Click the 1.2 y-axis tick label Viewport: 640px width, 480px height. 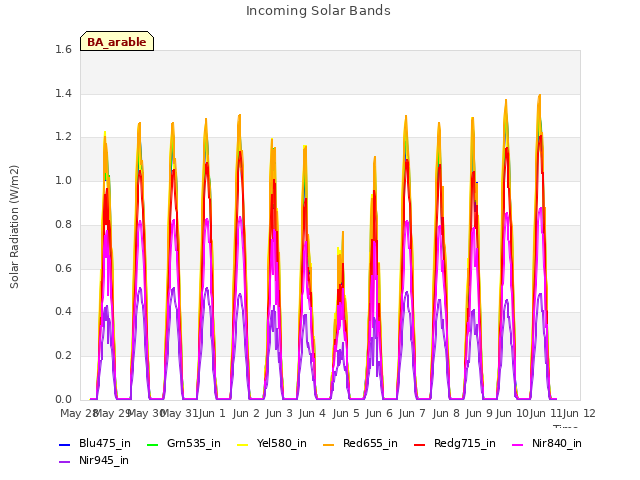(63, 137)
